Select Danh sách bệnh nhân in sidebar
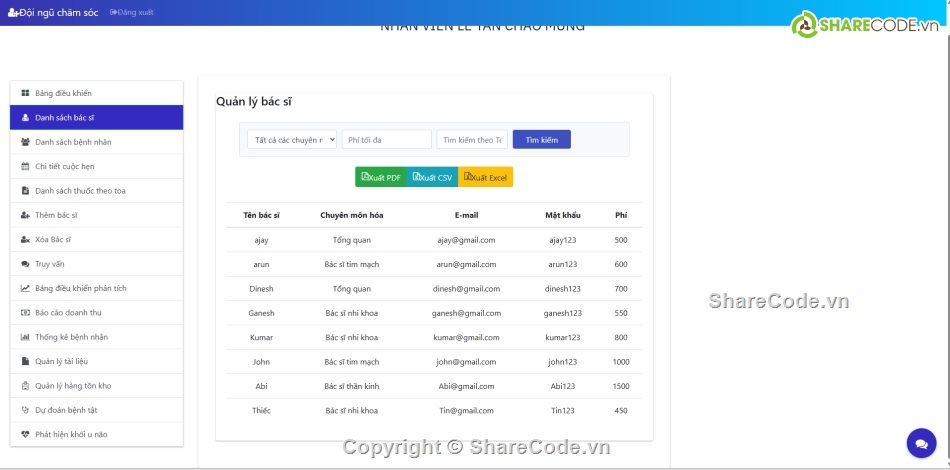The image size is (950, 470). click(96, 142)
